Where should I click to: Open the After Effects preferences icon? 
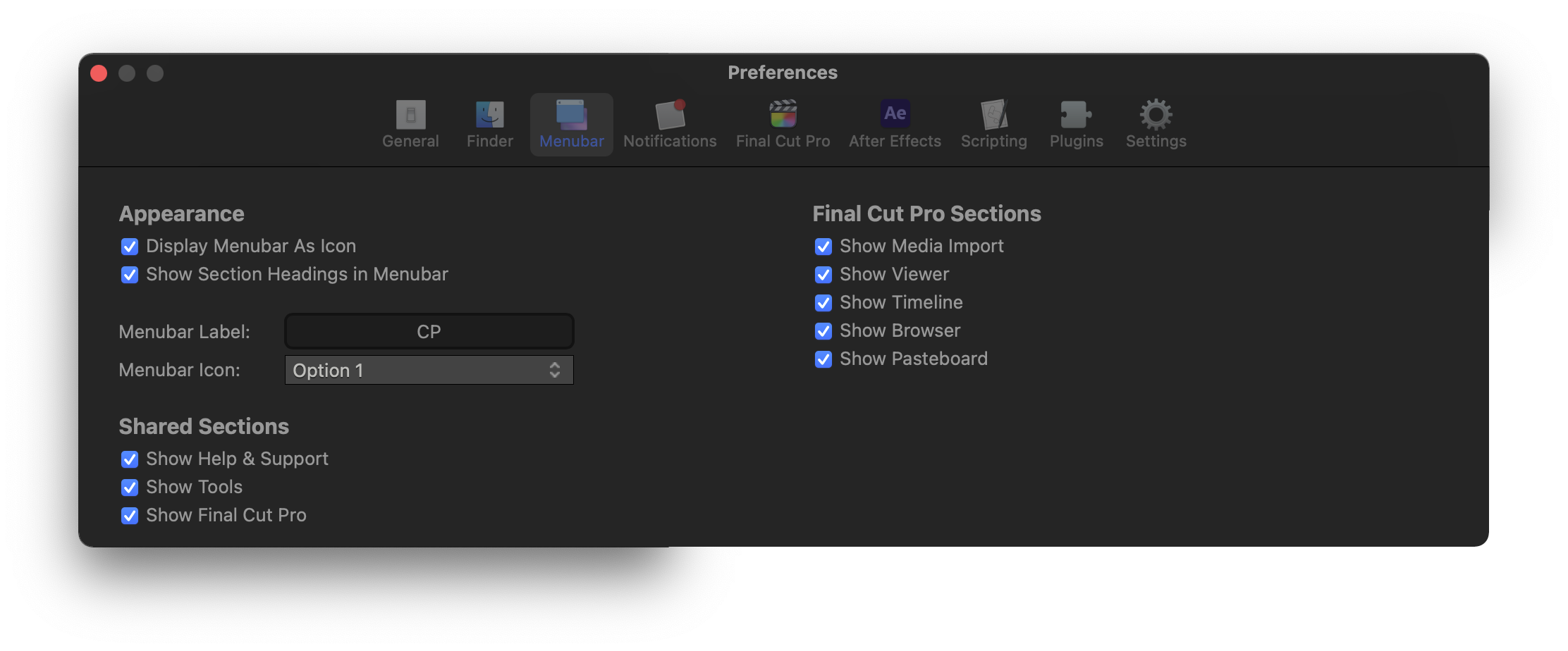pyautogui.click(x=895, y=125)
